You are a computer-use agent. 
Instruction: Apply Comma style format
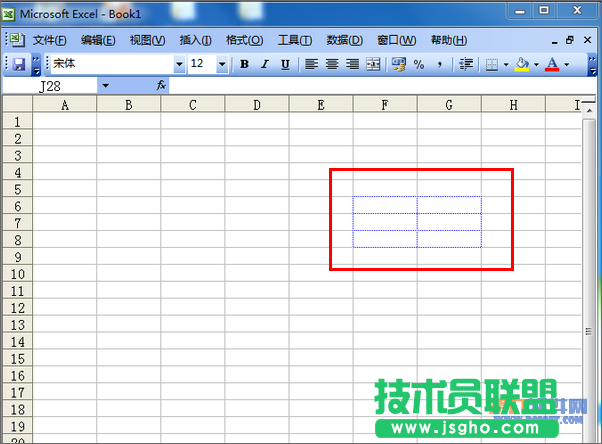coord(440,64)
